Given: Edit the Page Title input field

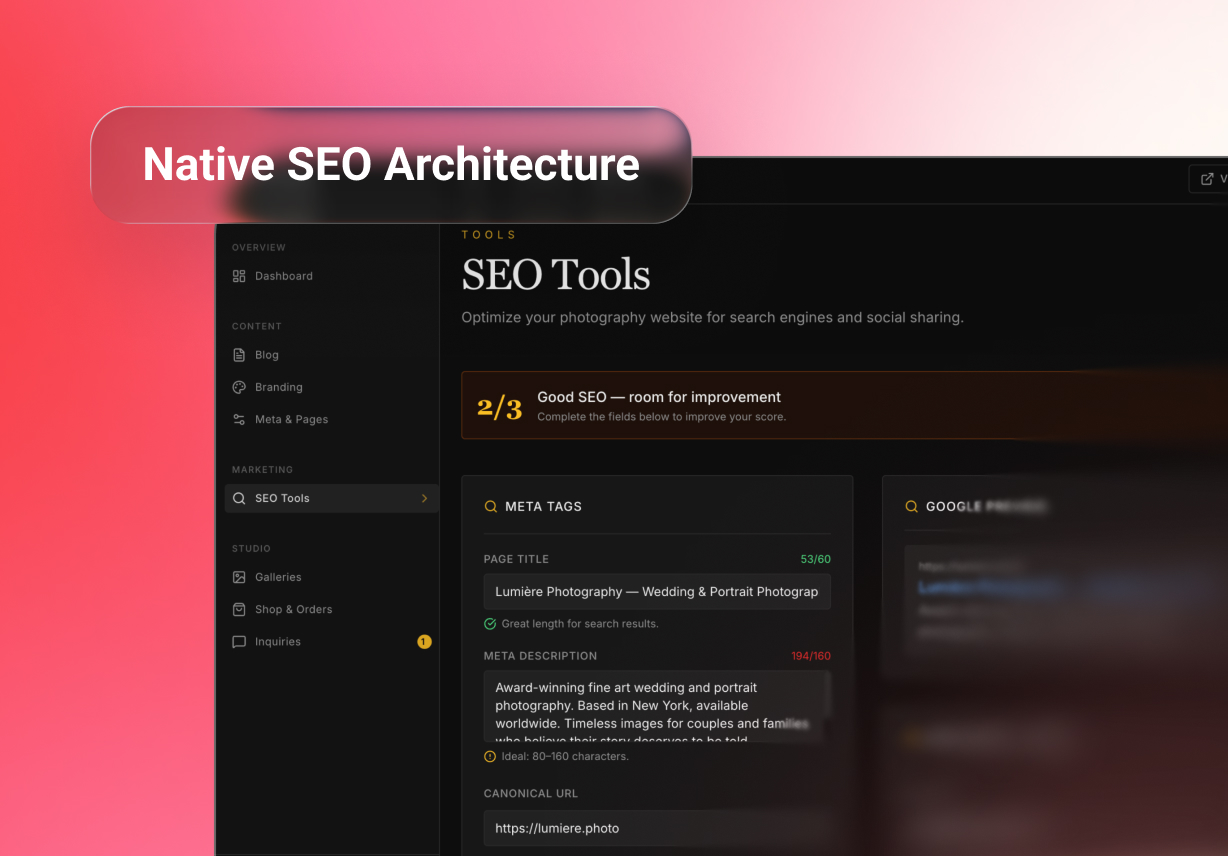Looking at the screenshot, I should (x=657, y=592).
